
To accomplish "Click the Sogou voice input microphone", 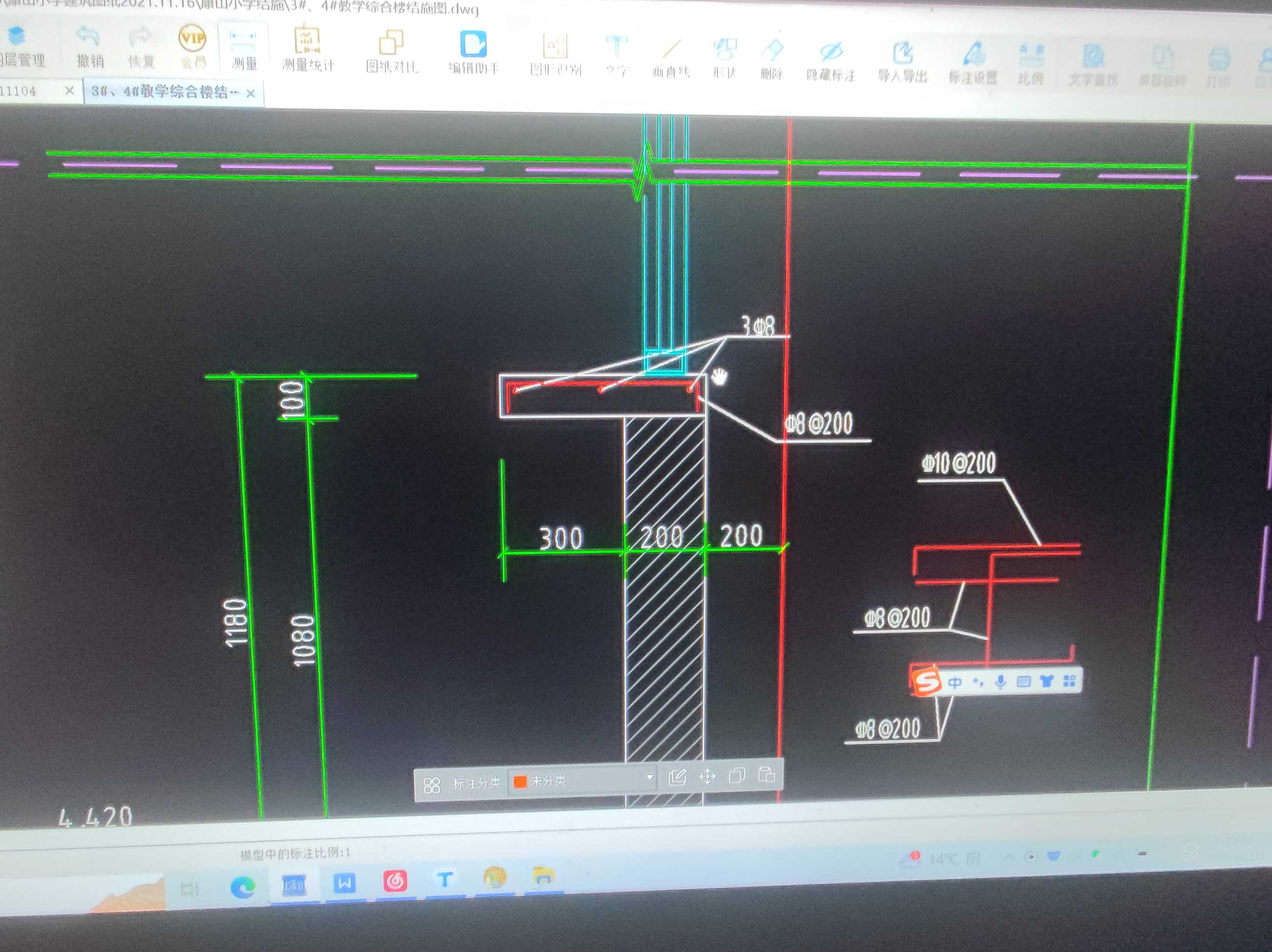I will 1001,682.
